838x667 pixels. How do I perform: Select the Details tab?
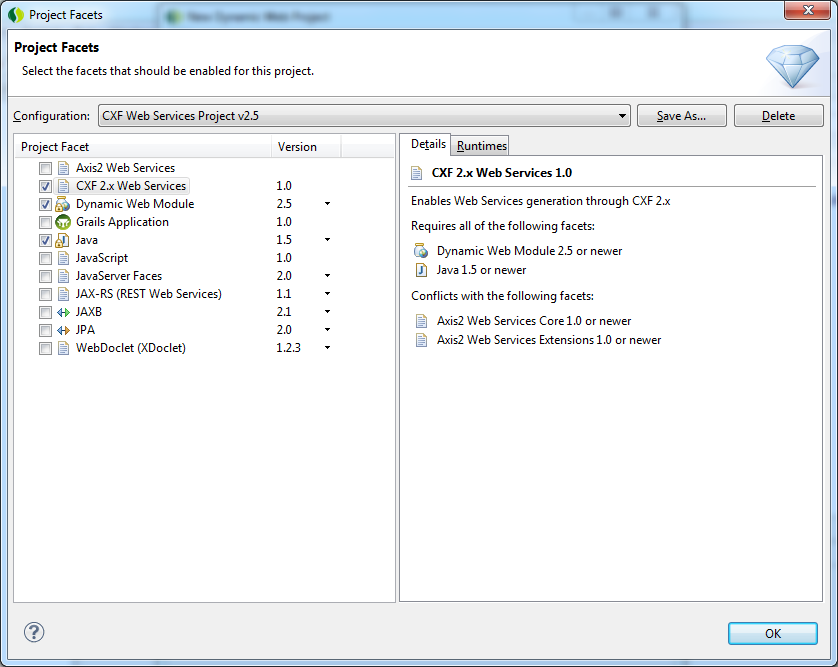click(428, 144)
